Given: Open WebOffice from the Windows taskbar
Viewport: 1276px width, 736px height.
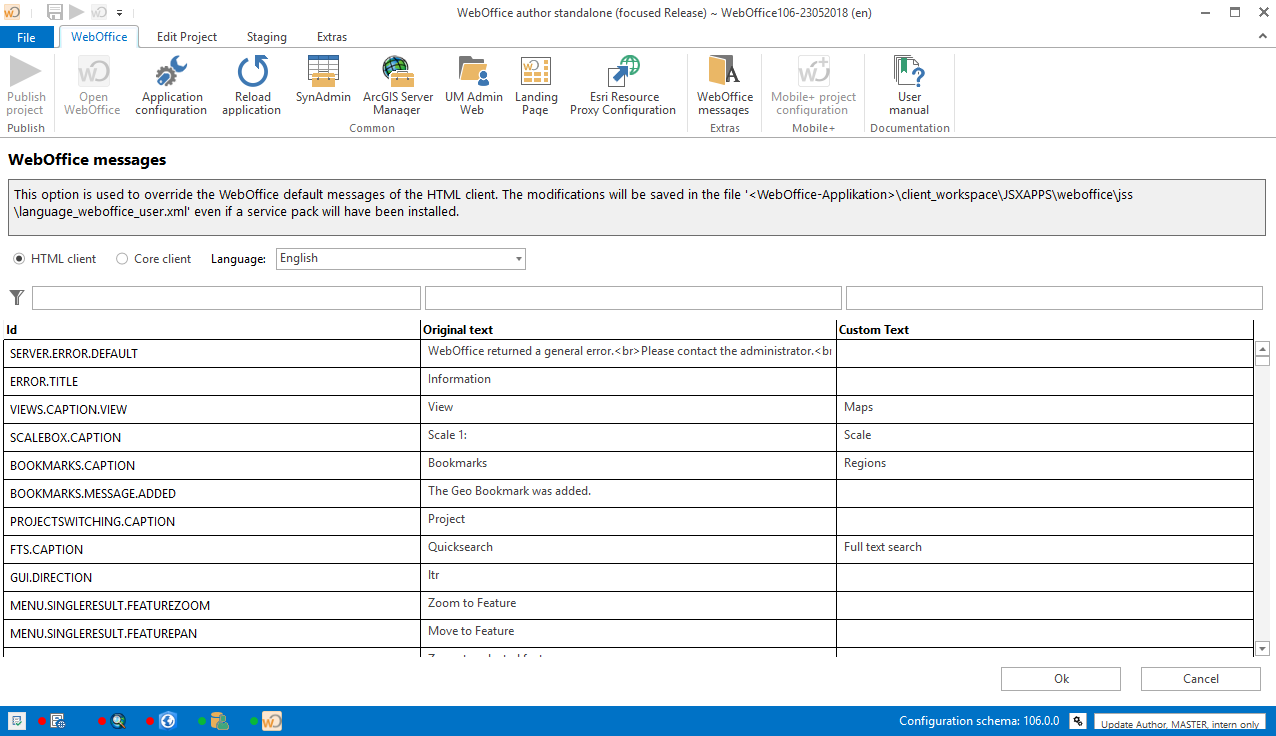Looking at the screenshot, I should 271,720.
